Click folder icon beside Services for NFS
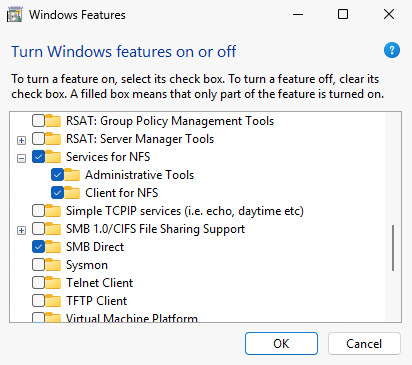 [53, 157]
